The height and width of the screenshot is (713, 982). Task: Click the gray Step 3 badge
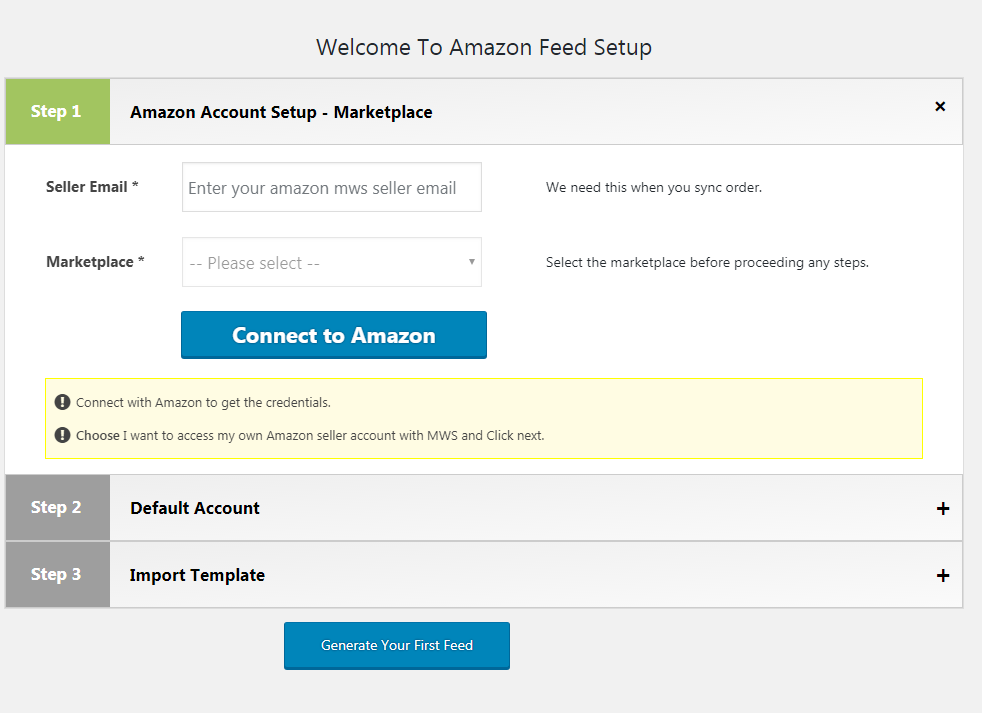(57, 575)
